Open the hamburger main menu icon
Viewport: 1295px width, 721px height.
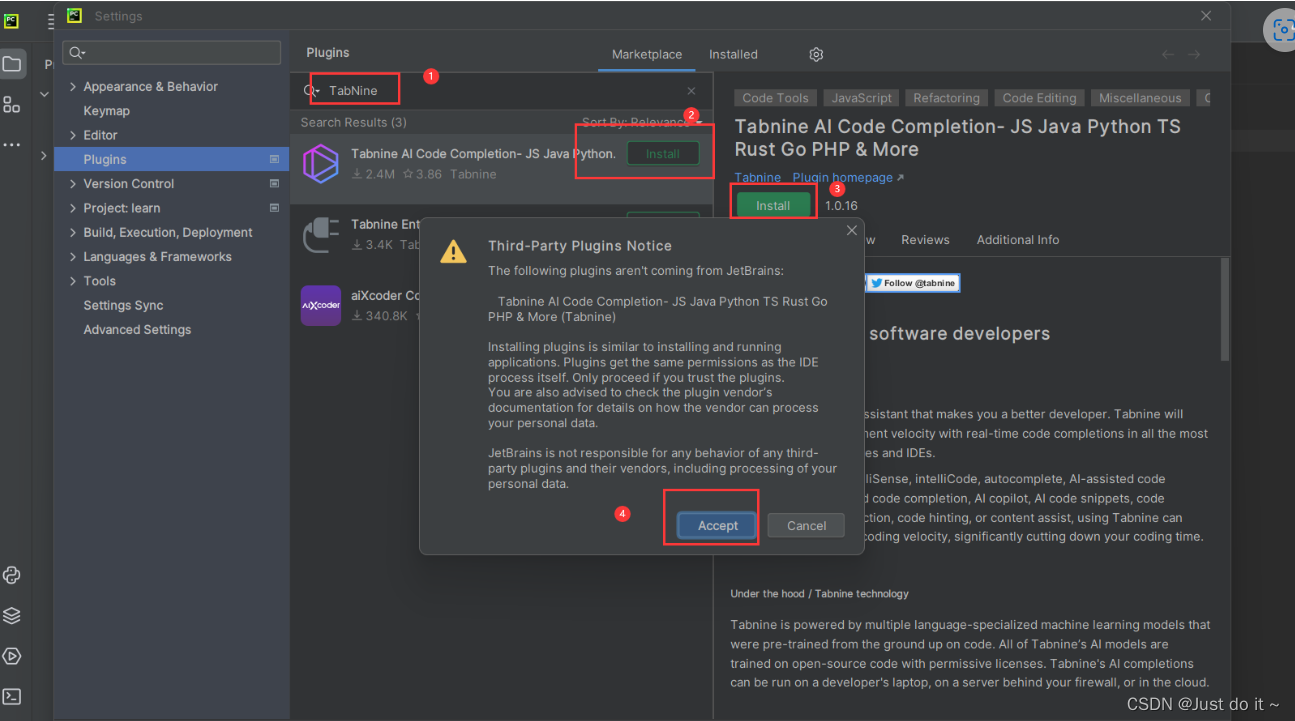point(50,20)
